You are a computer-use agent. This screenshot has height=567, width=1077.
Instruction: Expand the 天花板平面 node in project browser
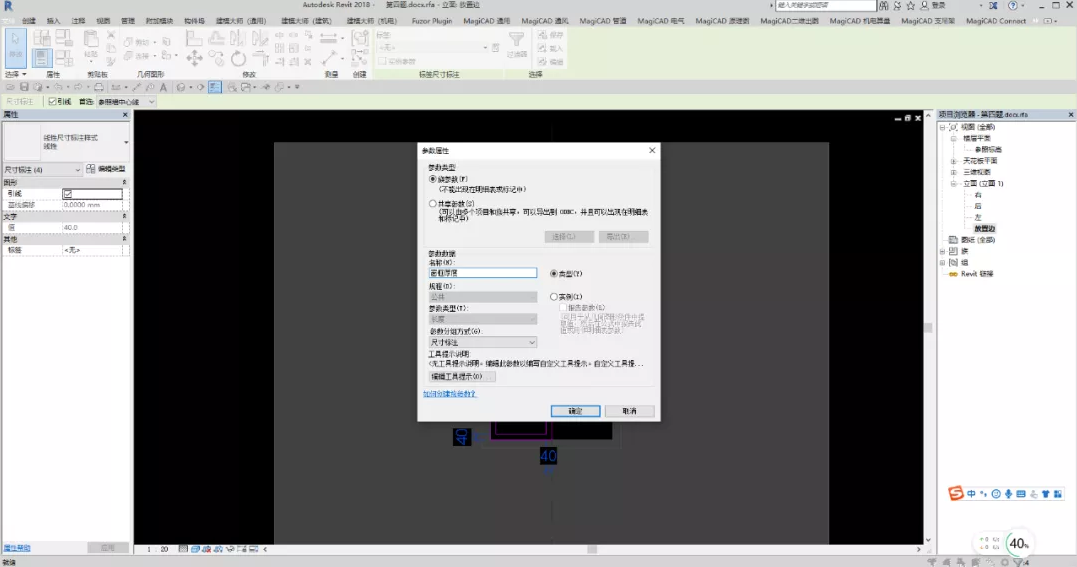click(x=953, y=161)
